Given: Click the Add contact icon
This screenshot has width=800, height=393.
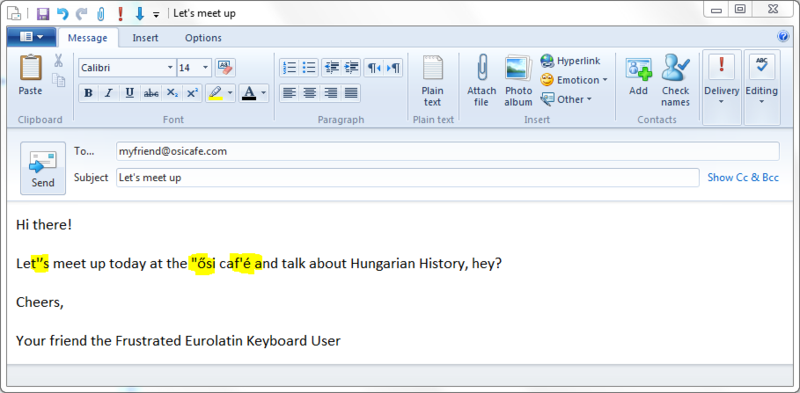Looking at the screenshot, I should coord(639,69).
